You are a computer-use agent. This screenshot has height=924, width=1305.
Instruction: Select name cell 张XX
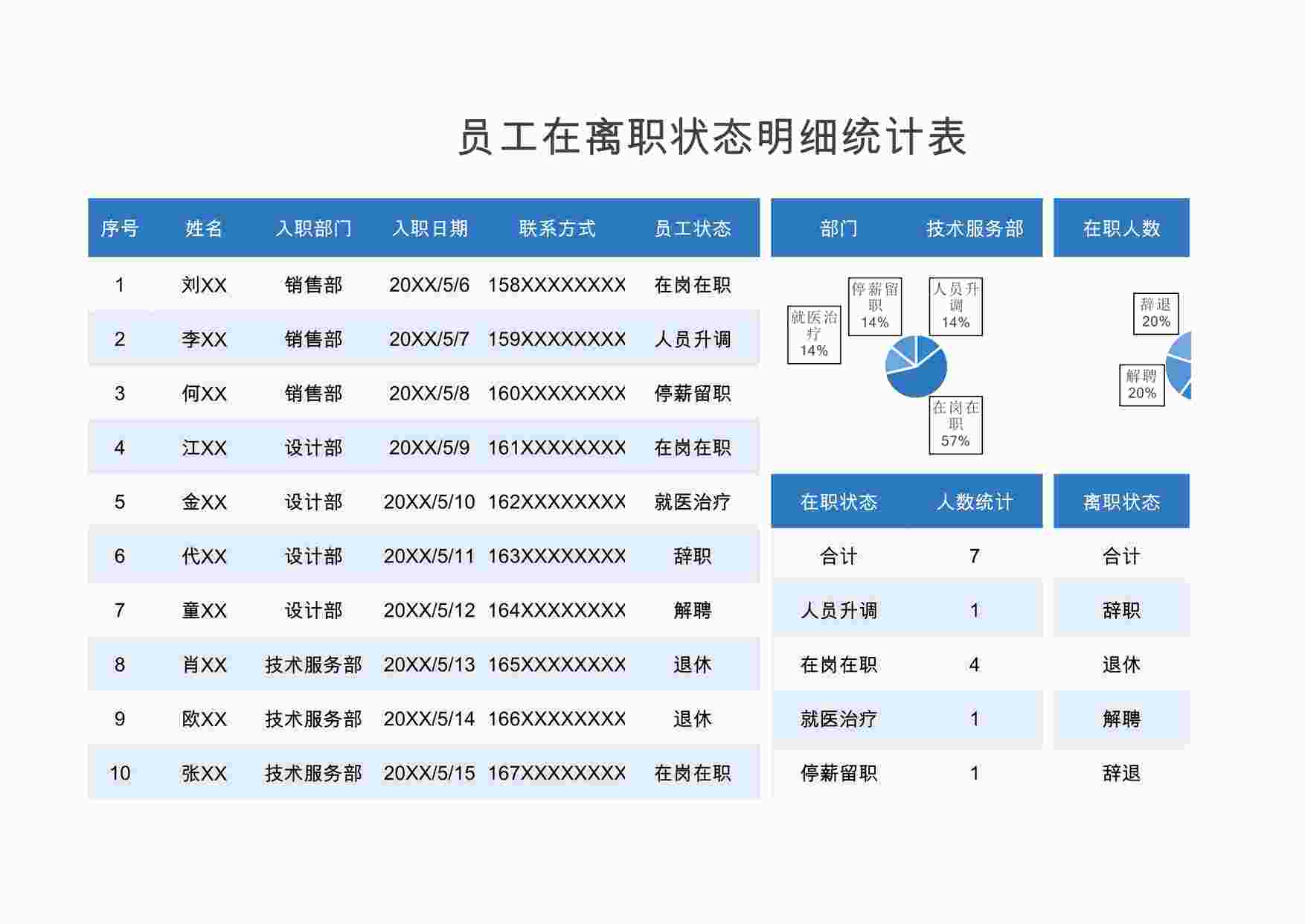click(205, 774)
